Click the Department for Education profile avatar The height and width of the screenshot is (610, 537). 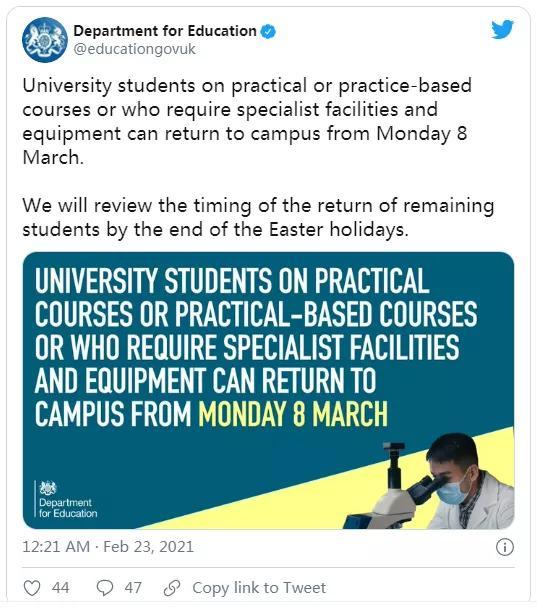pos(45,40)
